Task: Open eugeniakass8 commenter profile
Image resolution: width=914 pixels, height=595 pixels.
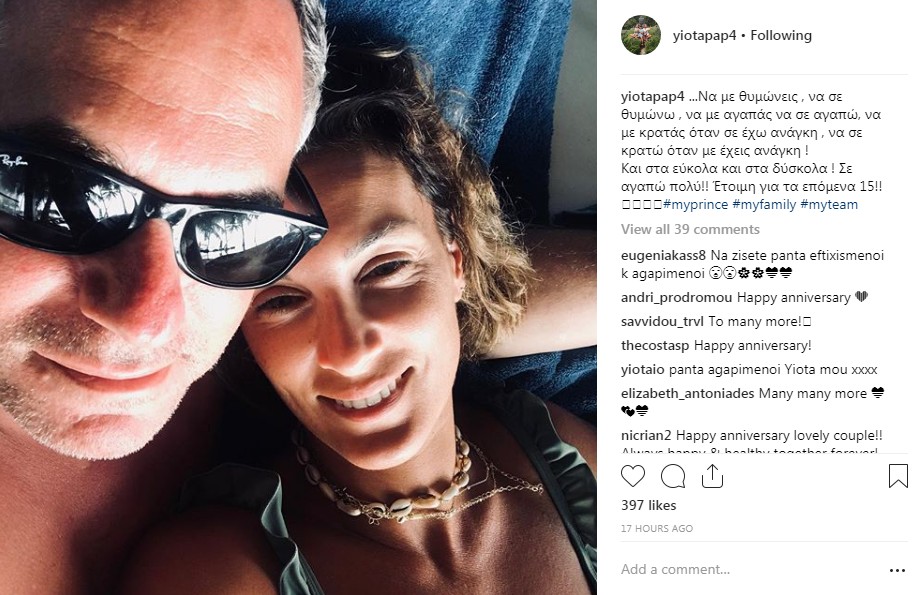Action: click(663, 255)
